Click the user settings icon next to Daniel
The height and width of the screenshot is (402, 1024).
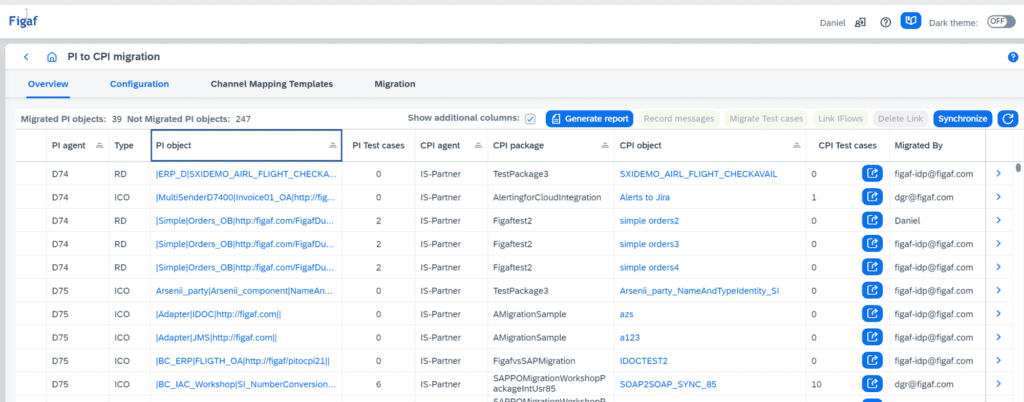[860, 22]
